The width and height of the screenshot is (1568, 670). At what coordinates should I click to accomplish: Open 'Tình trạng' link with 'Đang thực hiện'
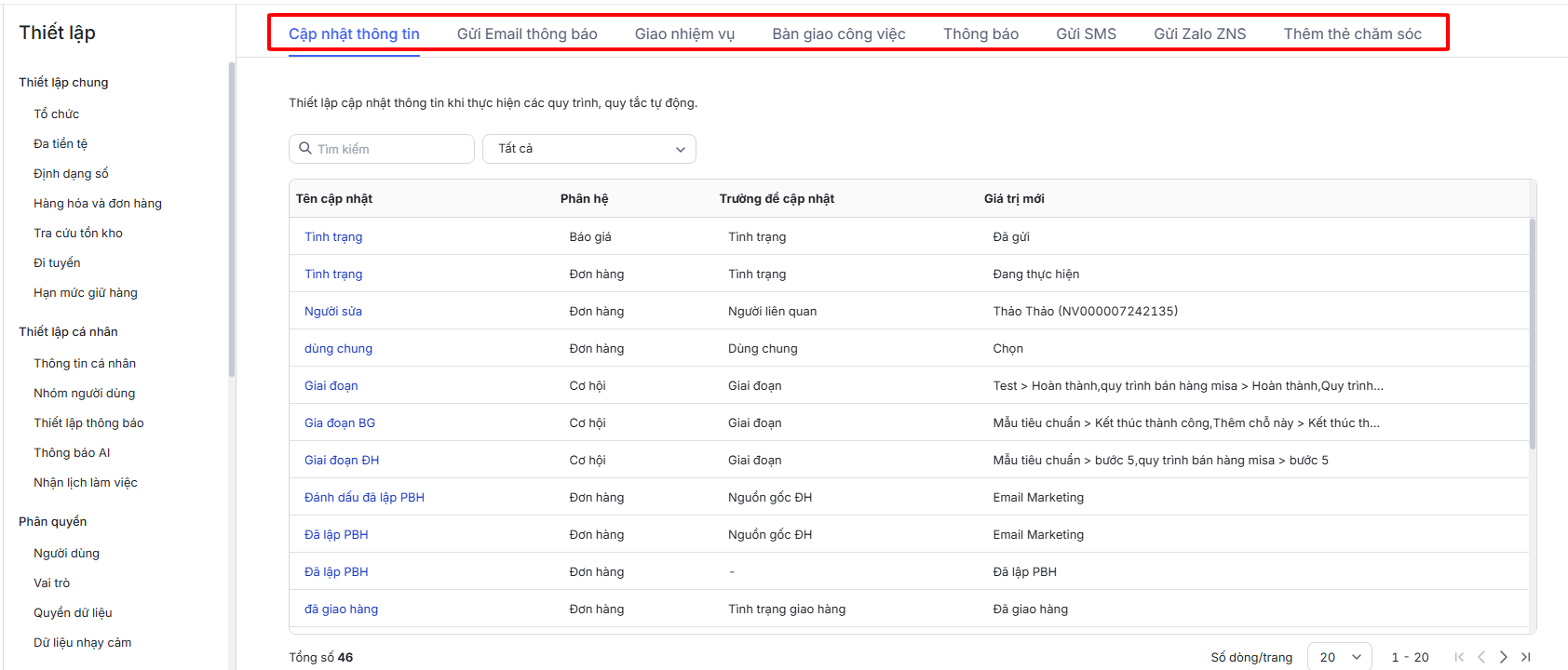coord(333,274)
